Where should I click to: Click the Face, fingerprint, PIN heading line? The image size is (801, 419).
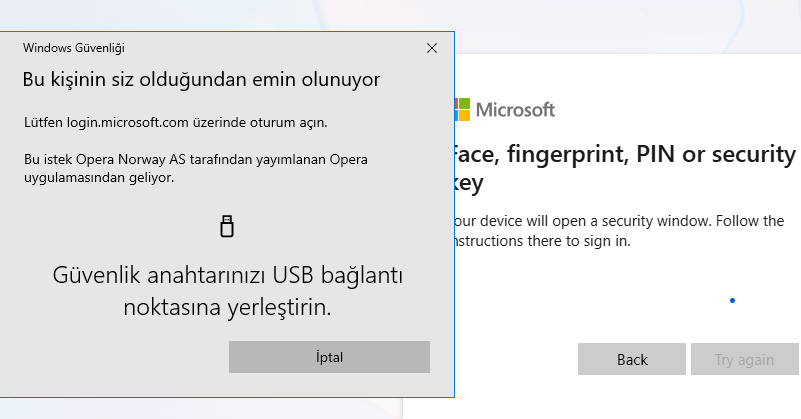click(625, 154)
